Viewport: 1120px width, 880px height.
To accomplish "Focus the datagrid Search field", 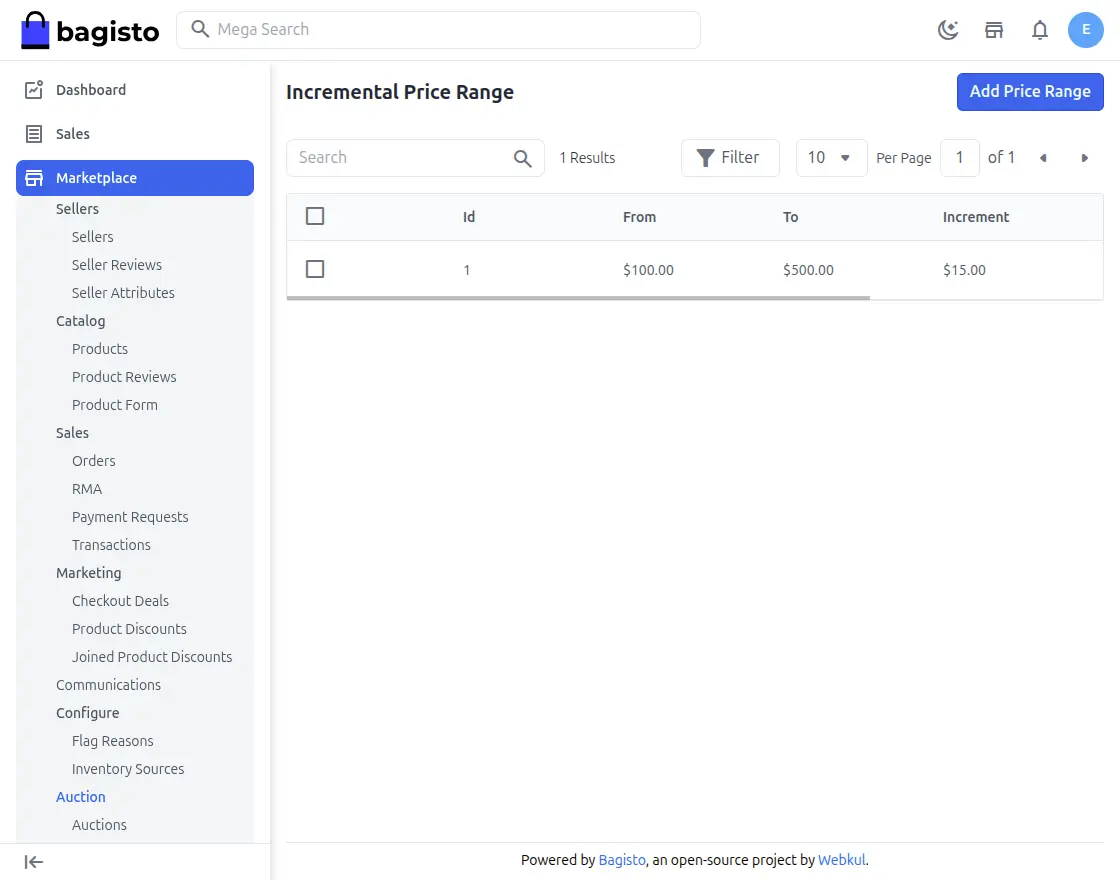I will pos(415,158).
